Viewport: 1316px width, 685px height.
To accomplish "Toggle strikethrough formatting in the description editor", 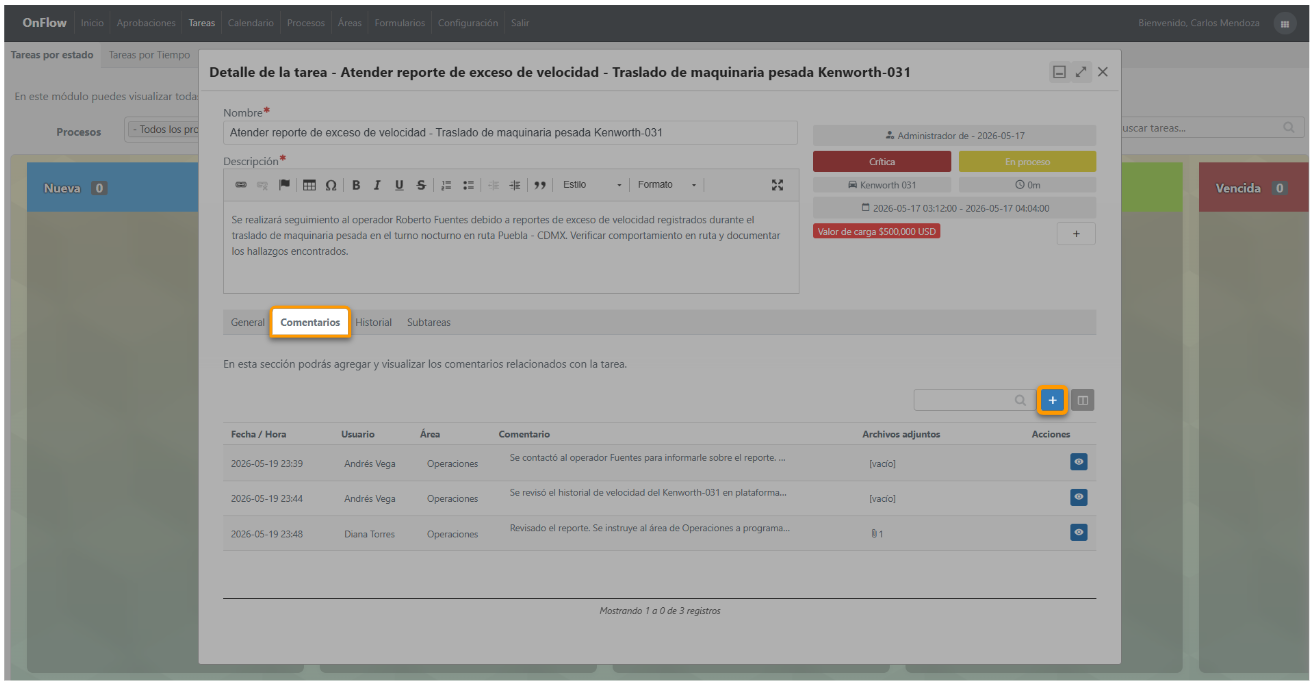I will point(421,185).
